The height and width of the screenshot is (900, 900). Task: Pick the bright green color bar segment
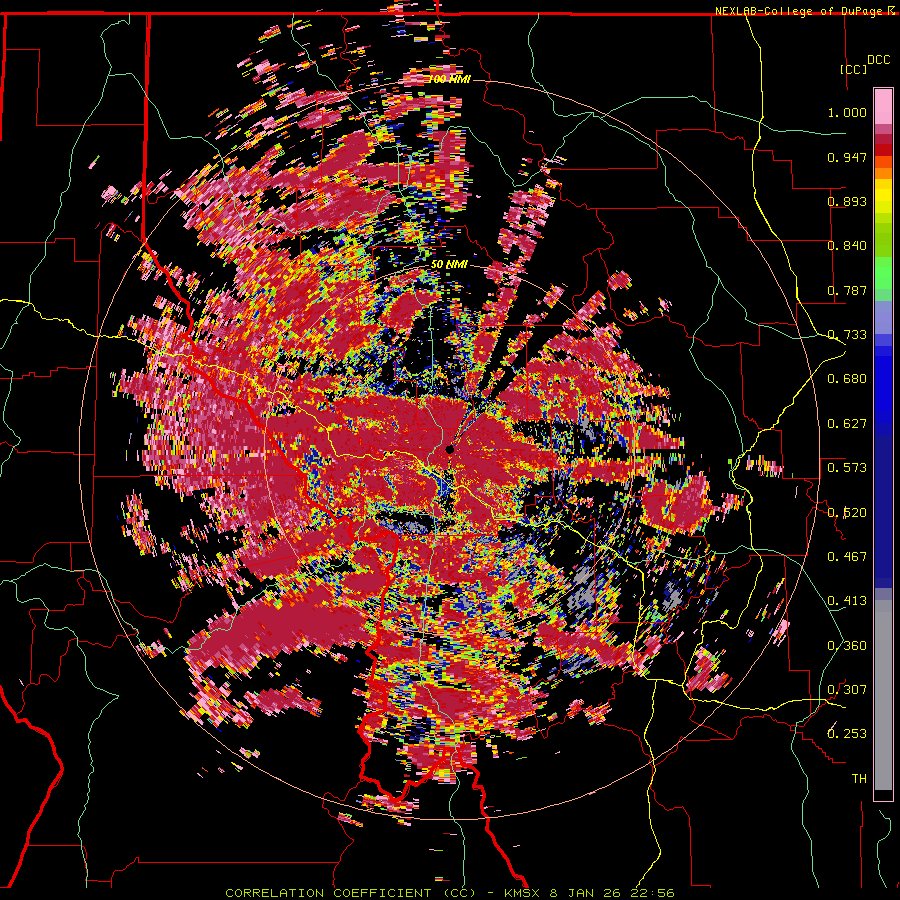click(x=883, y=273)
